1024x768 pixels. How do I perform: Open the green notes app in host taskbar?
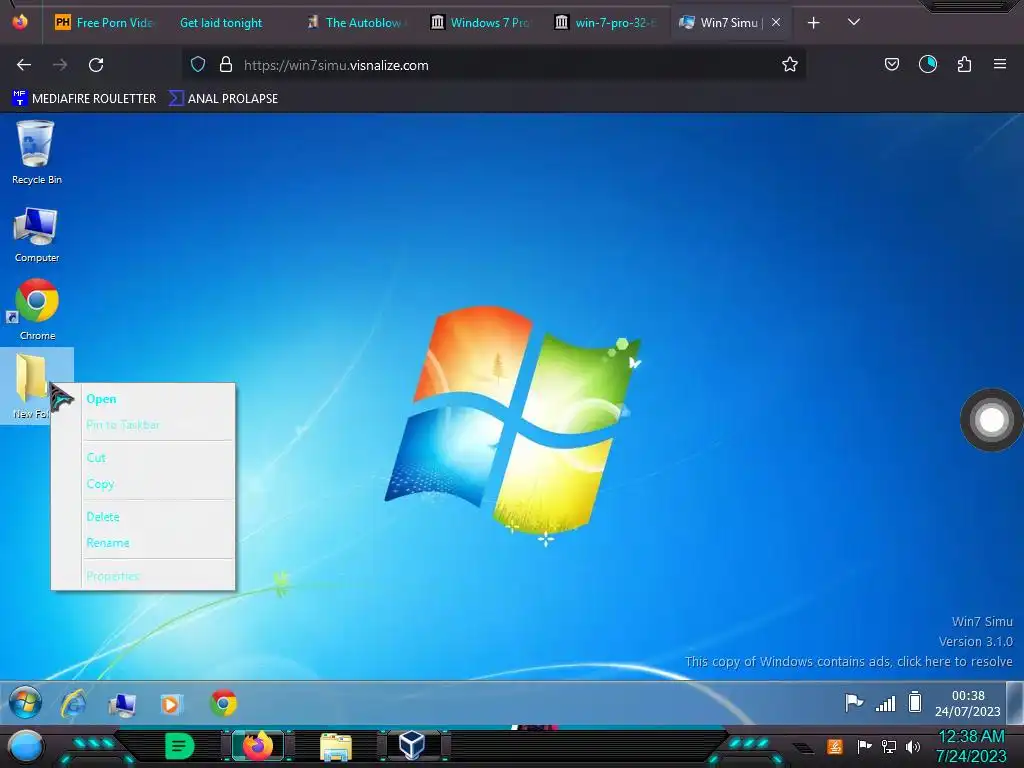click(x=179, y=746)
